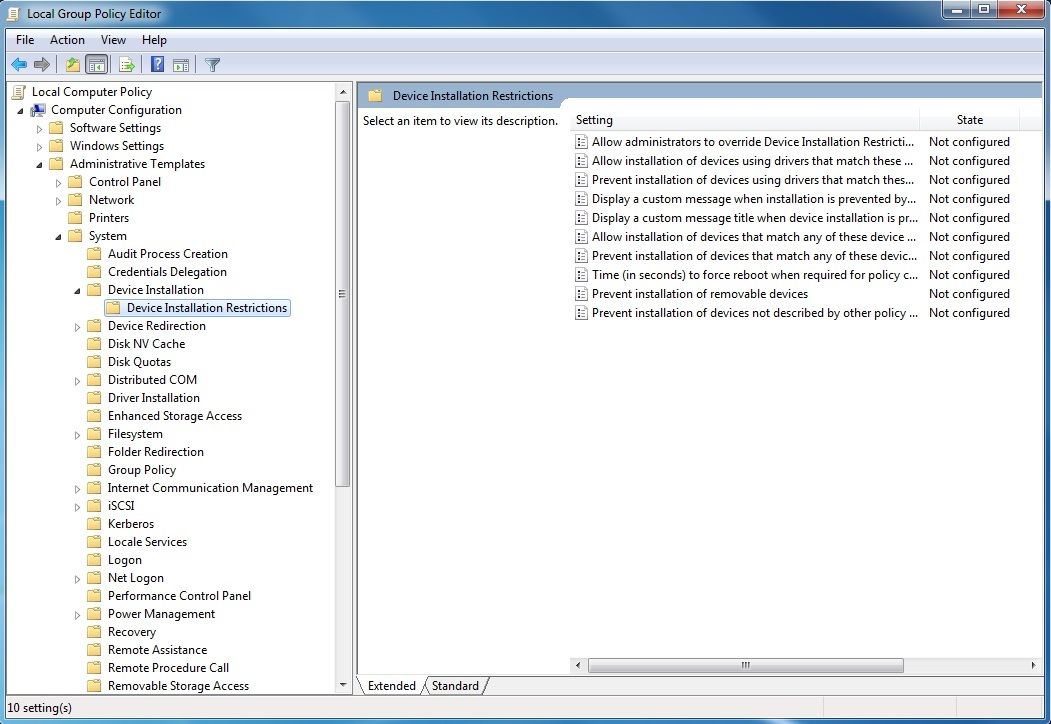The image size is (1051, 724).
Task: Click folder icon of Disk Quotas node
Action: tap(95, 362)
